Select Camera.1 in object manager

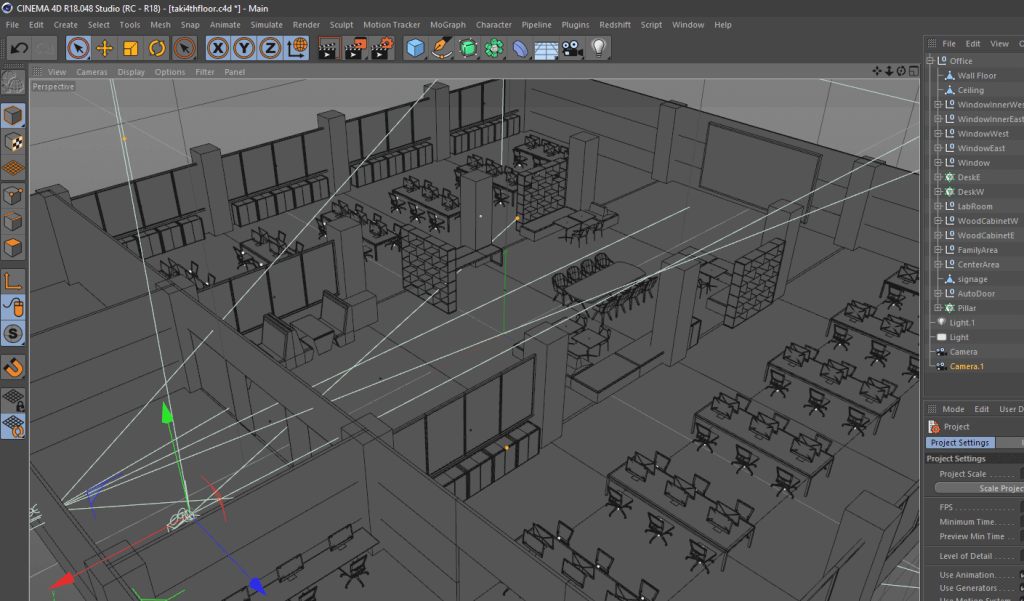[966, 366]
